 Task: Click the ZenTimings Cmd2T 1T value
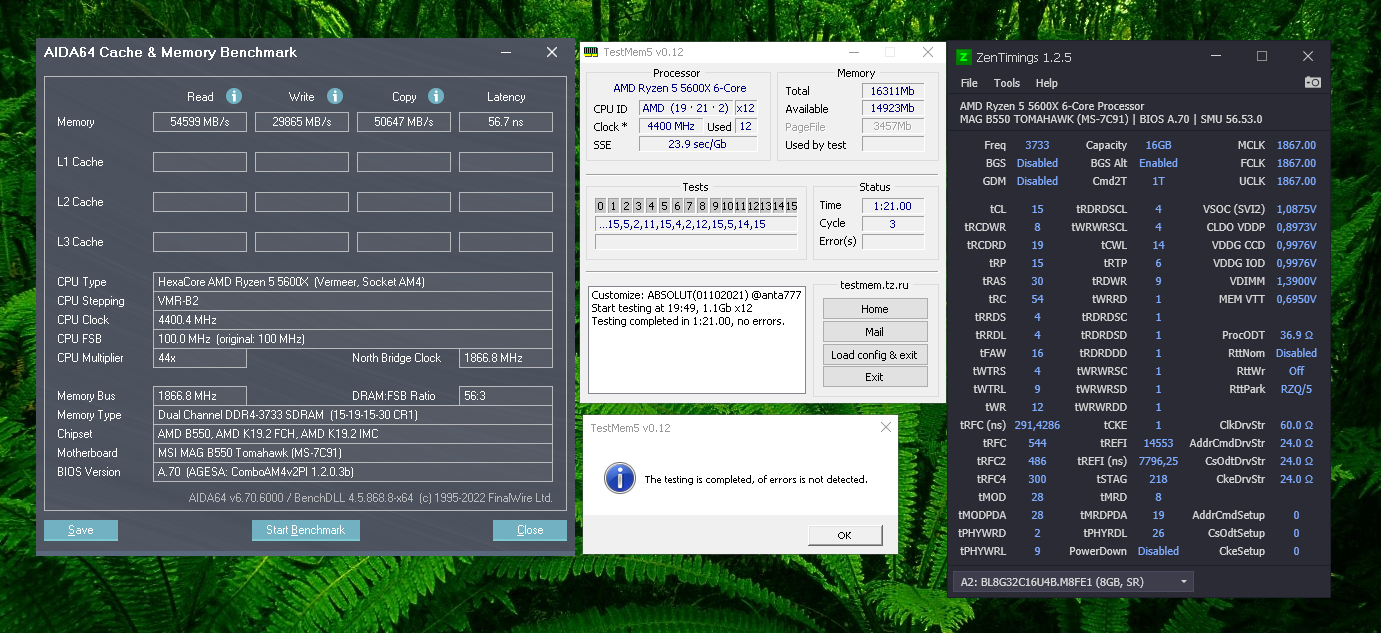1158,181
